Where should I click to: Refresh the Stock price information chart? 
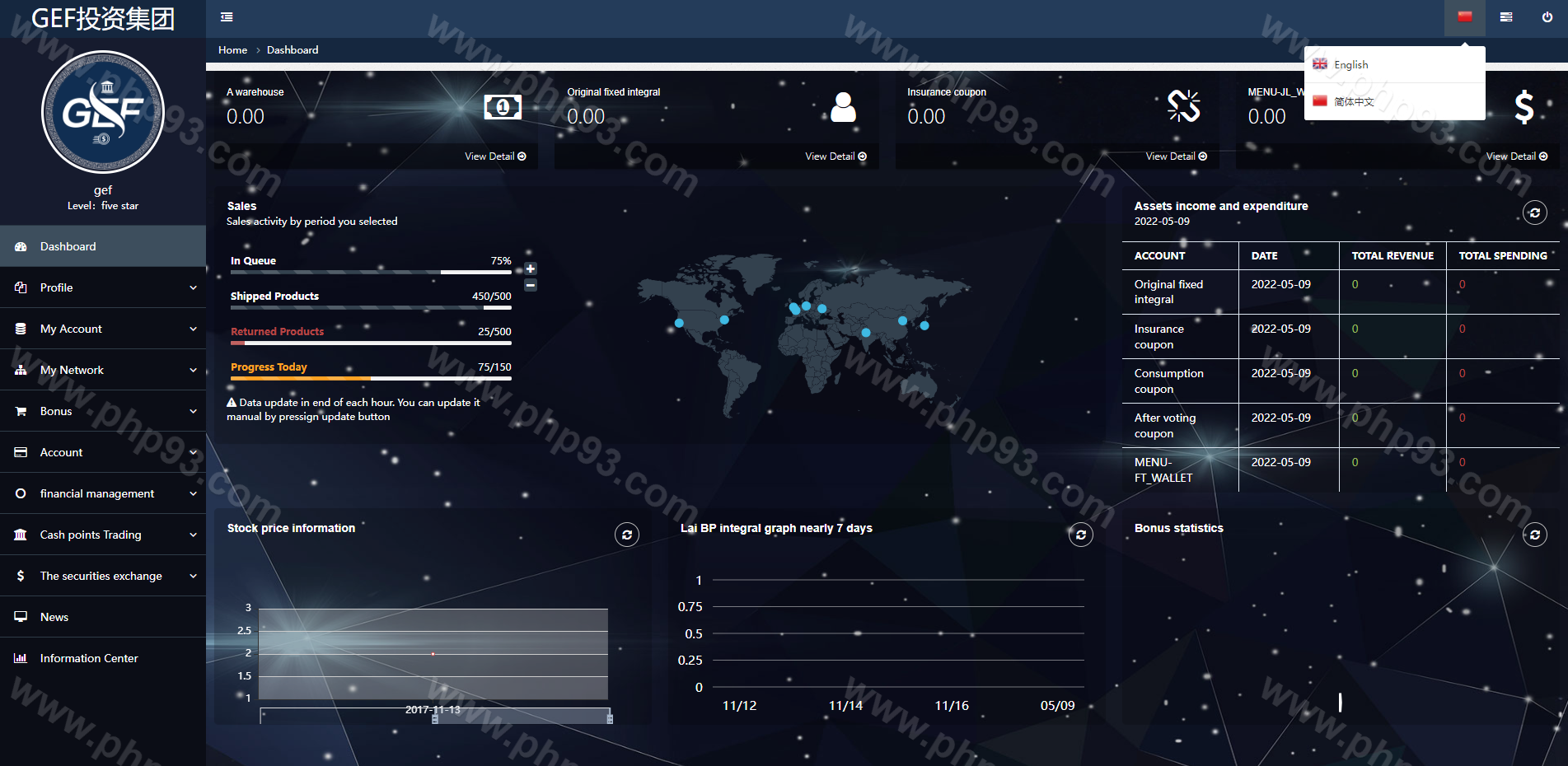coord(626,535)
